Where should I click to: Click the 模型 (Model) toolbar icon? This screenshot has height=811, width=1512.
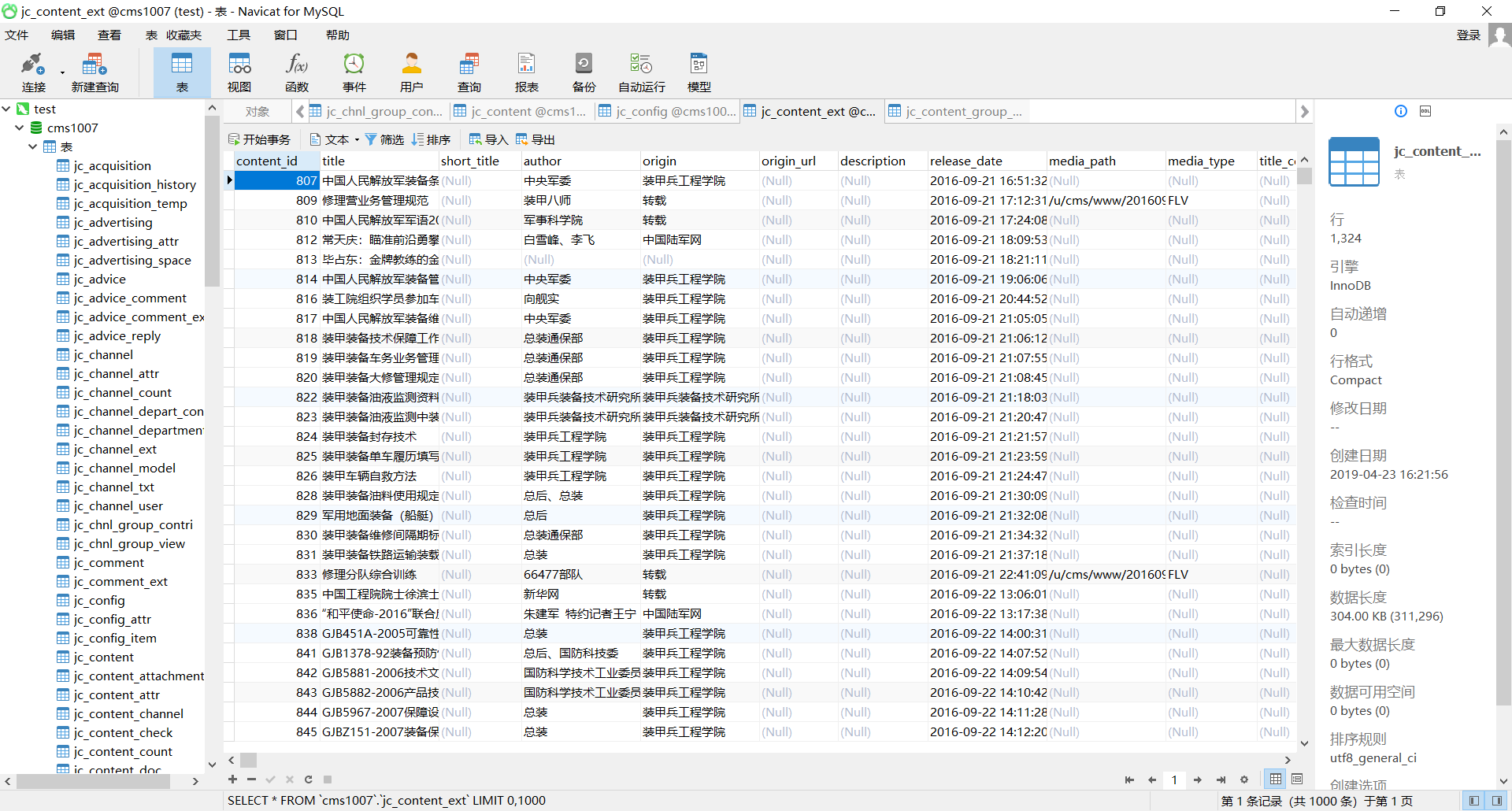699,73
